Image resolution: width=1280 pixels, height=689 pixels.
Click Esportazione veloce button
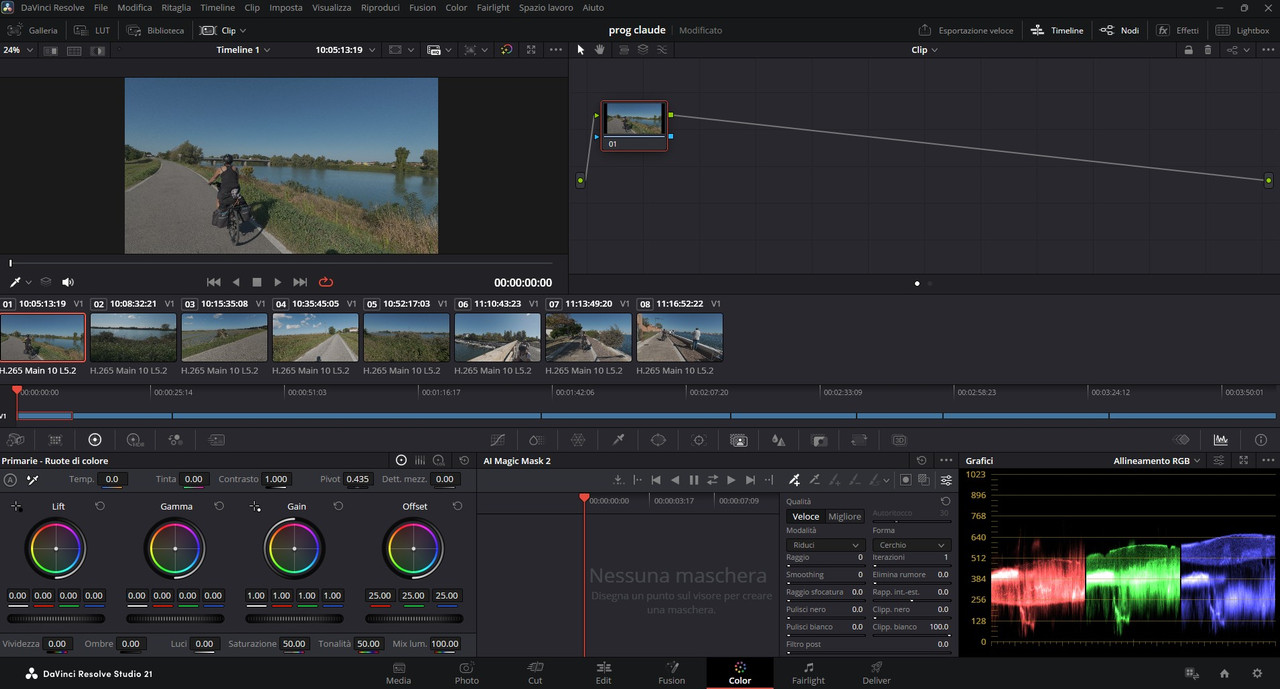pos(966,30)
